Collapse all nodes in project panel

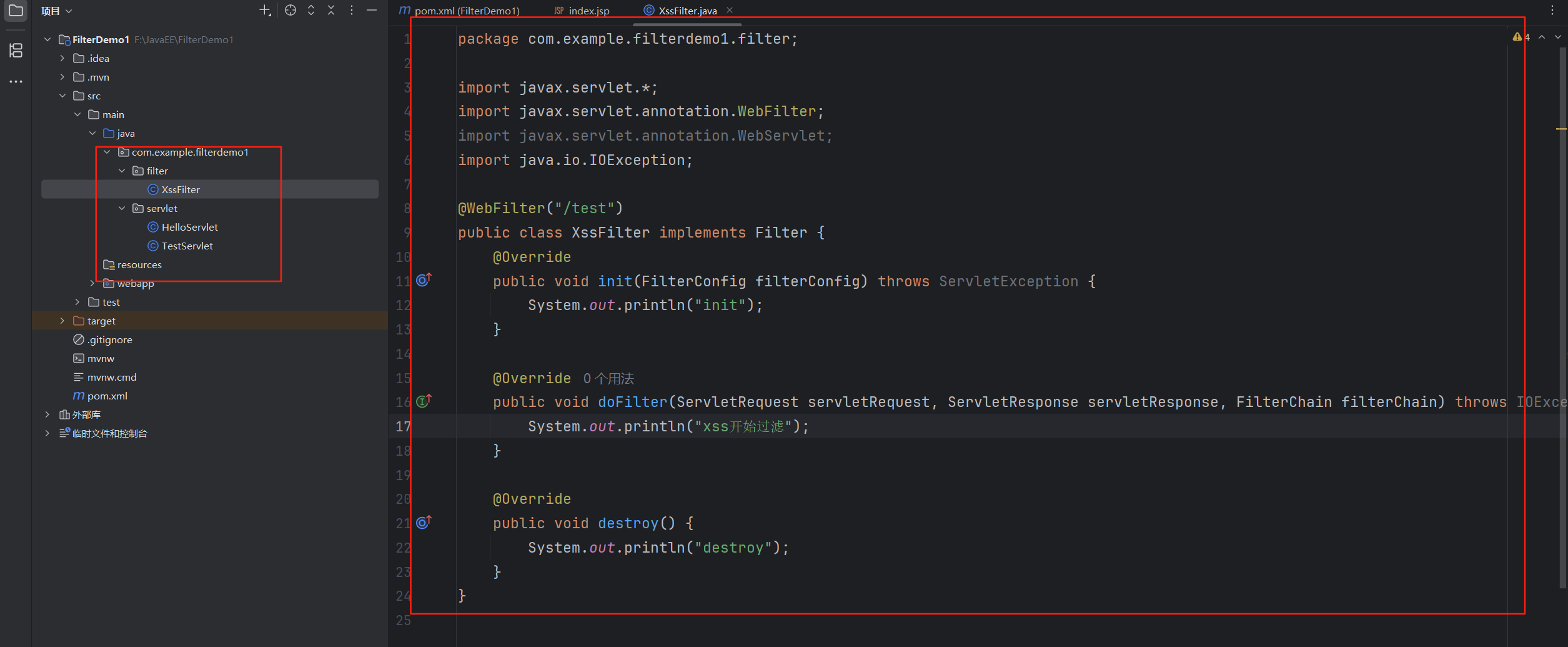pos(331,11)
